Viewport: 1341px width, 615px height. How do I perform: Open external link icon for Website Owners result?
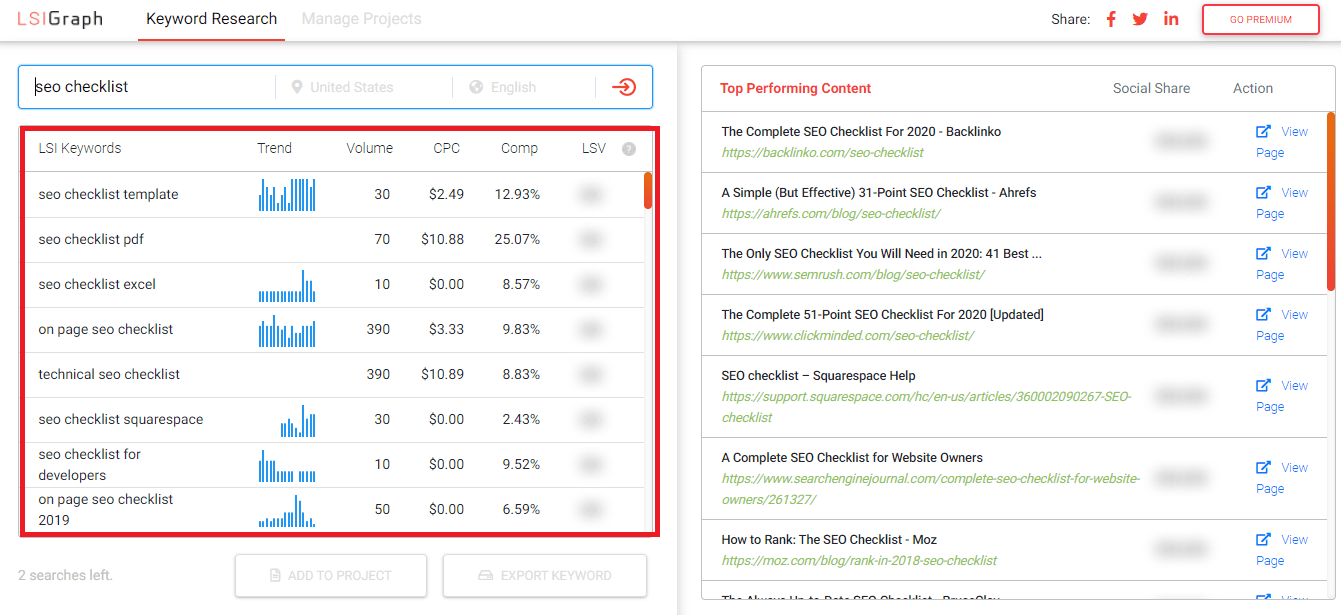(x=1264, y=467)
